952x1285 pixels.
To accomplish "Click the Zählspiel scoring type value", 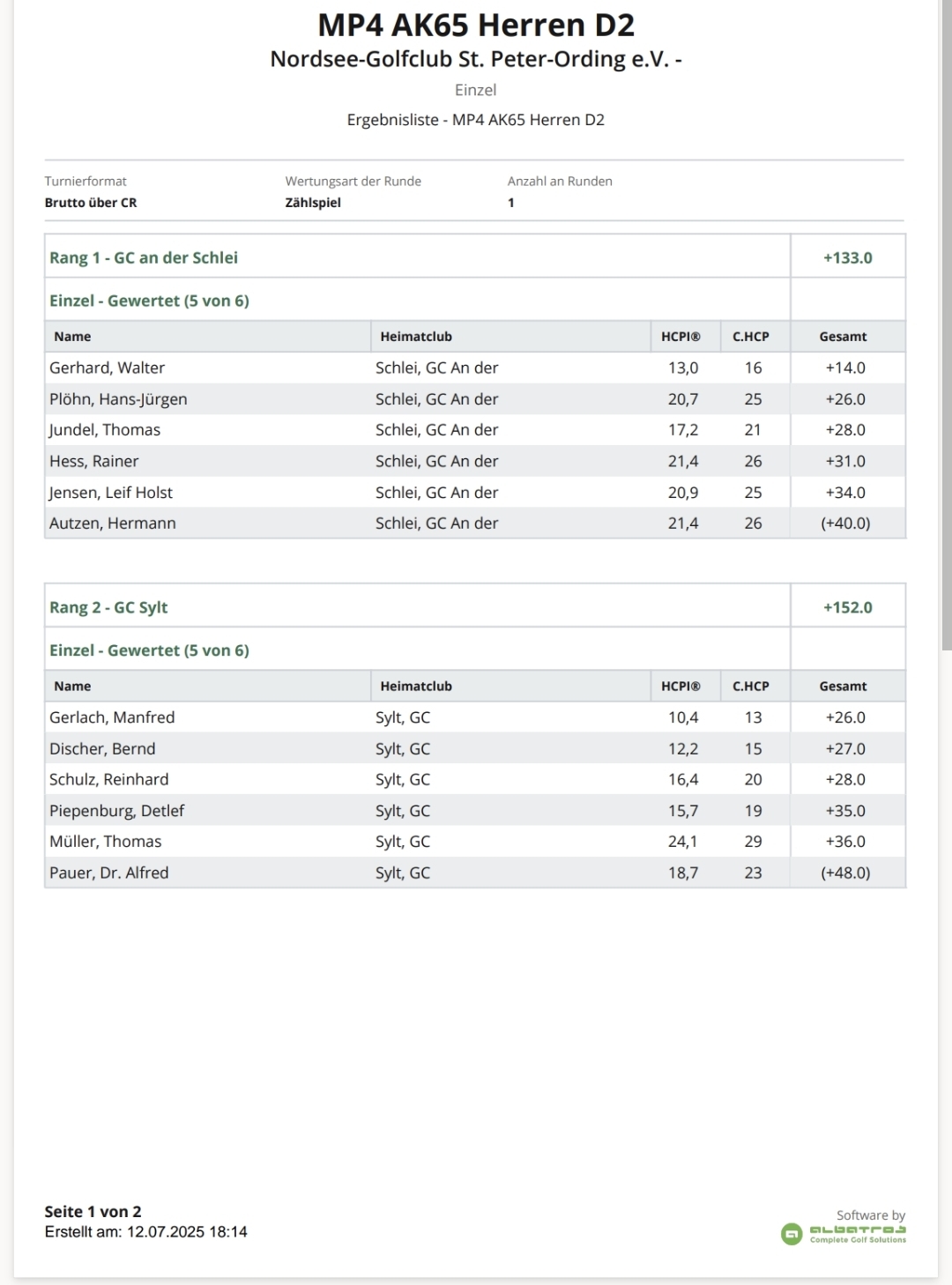I will click(313, 203).
